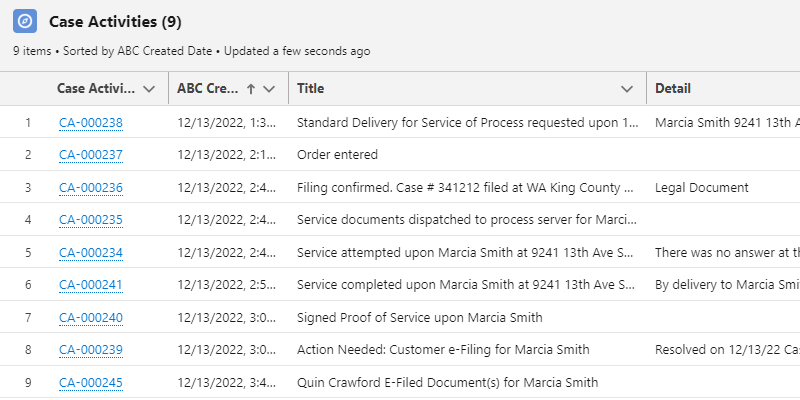Viewport: 800px width, 400px height.
Task: Open case activity link CA-000234
Action: pyautogui.click(x=91, y=253)
